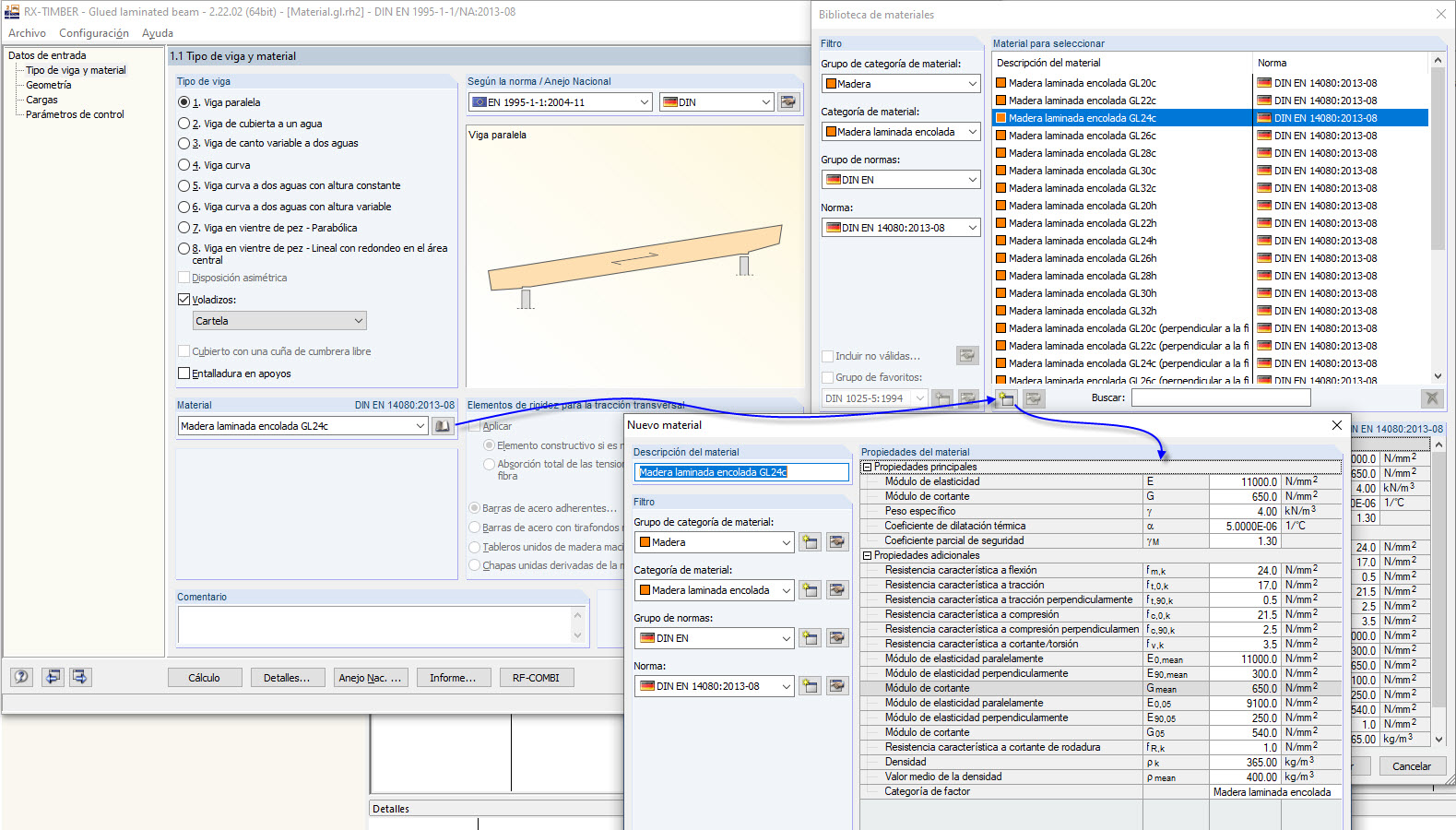The width and height of the screenshot is (1456, 830).
Task: Click icon next to Incluir no válidas
Action: click(967, 355)
